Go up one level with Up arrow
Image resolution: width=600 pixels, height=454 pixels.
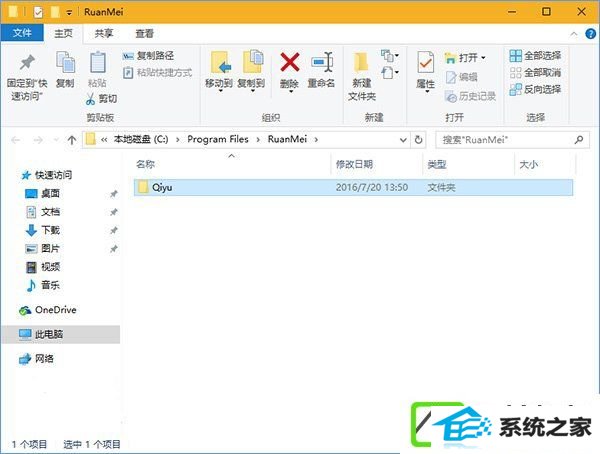(72, 140)
